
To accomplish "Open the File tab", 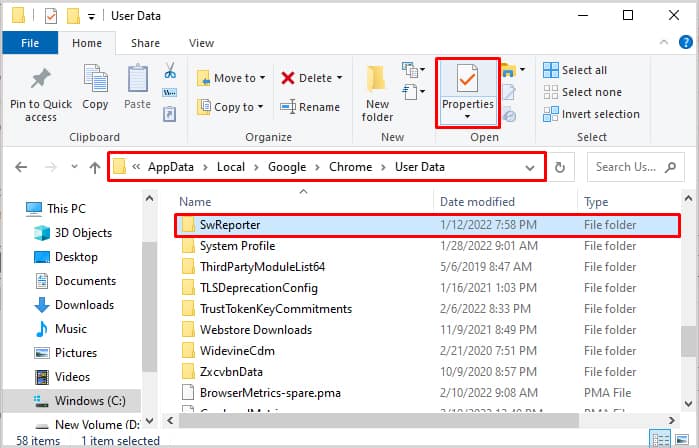I will (30, 43).
